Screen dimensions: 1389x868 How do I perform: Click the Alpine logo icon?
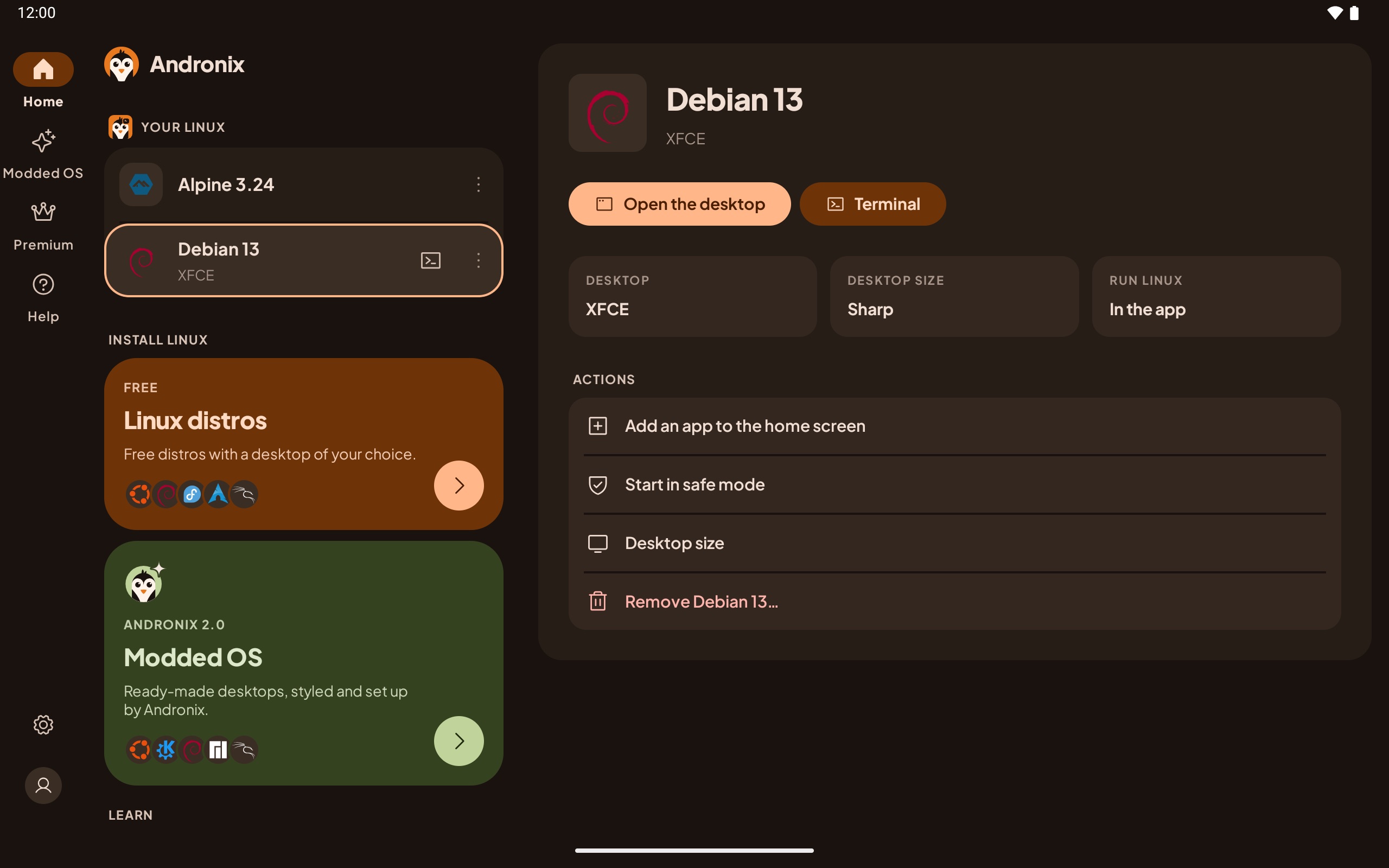[x=141, y=184]
